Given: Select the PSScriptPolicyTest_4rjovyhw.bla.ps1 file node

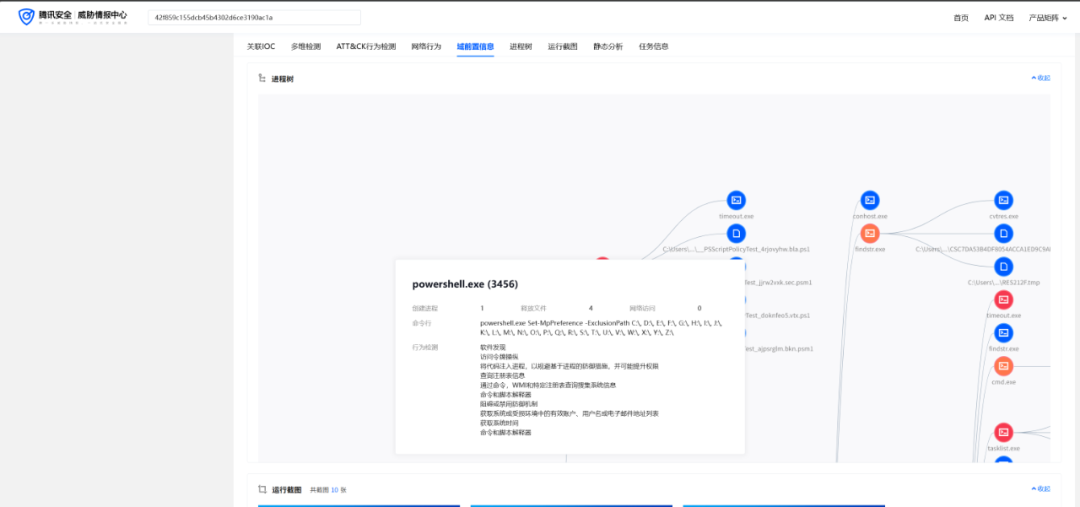Looking at the screenshot, I should [x=736, y=234].
